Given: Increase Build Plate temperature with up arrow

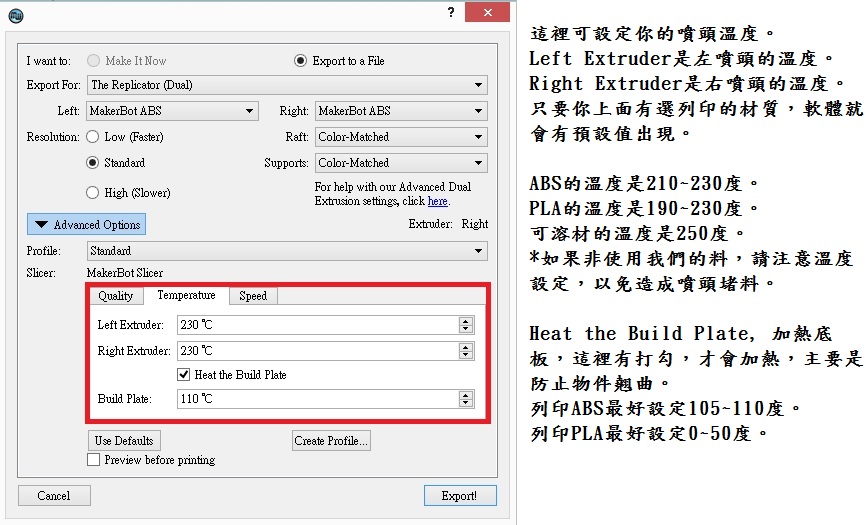Looking at the screenshot, I should pos(466,395).
